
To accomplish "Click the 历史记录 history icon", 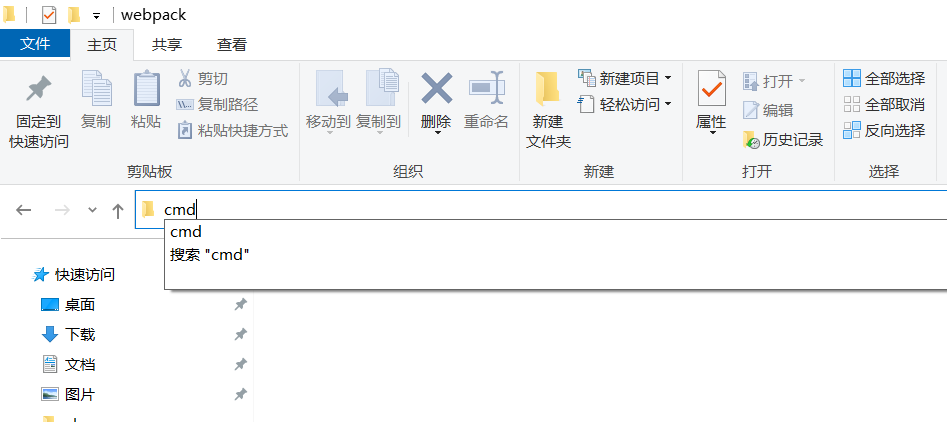I will point(751,140).
